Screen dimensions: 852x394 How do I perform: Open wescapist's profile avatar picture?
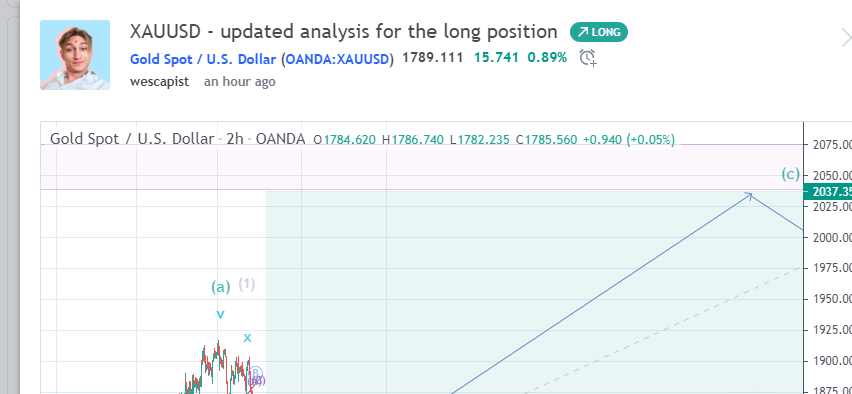click(75, 55)
